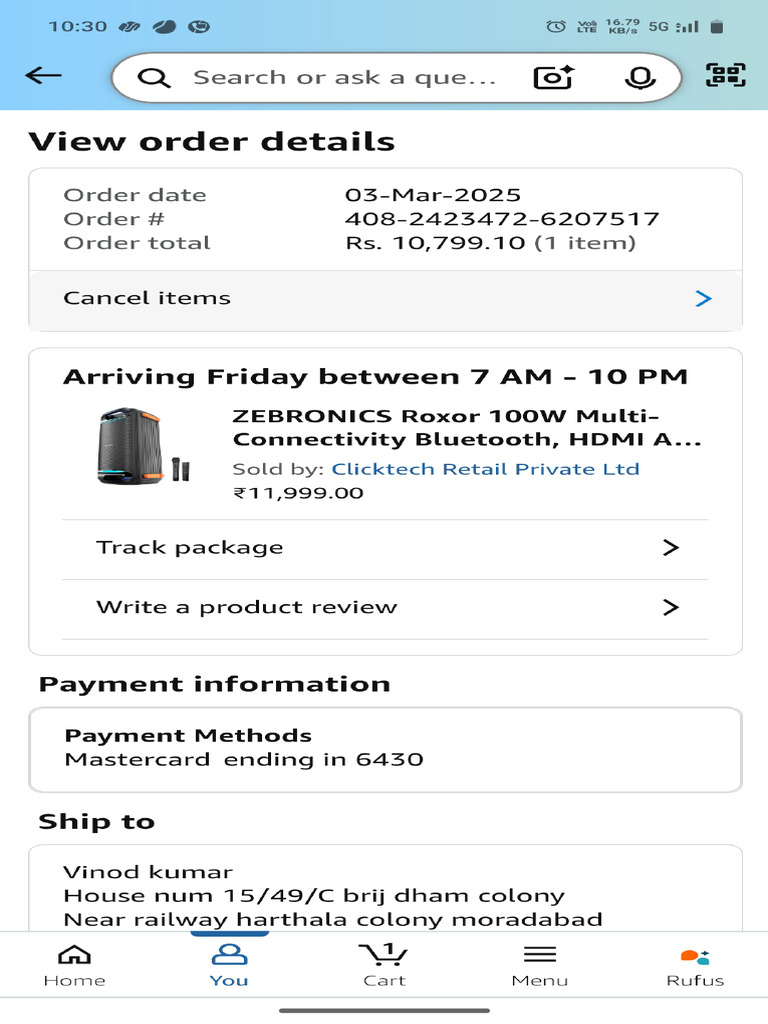Open the Cart tab
768x1024 pixels.
point(384,965)
